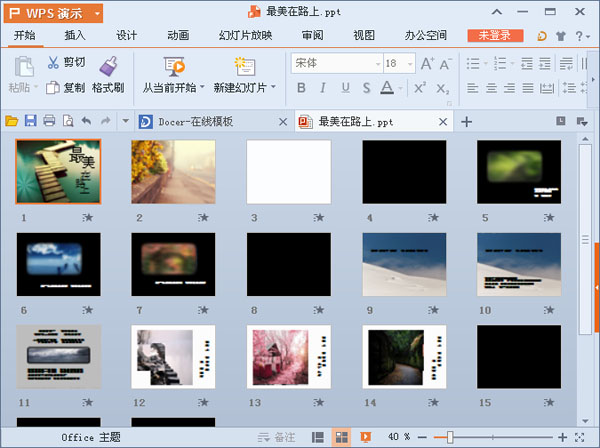
Task: Select the Format Painter (格式刷) brush
Action: [x=109, y=66]
